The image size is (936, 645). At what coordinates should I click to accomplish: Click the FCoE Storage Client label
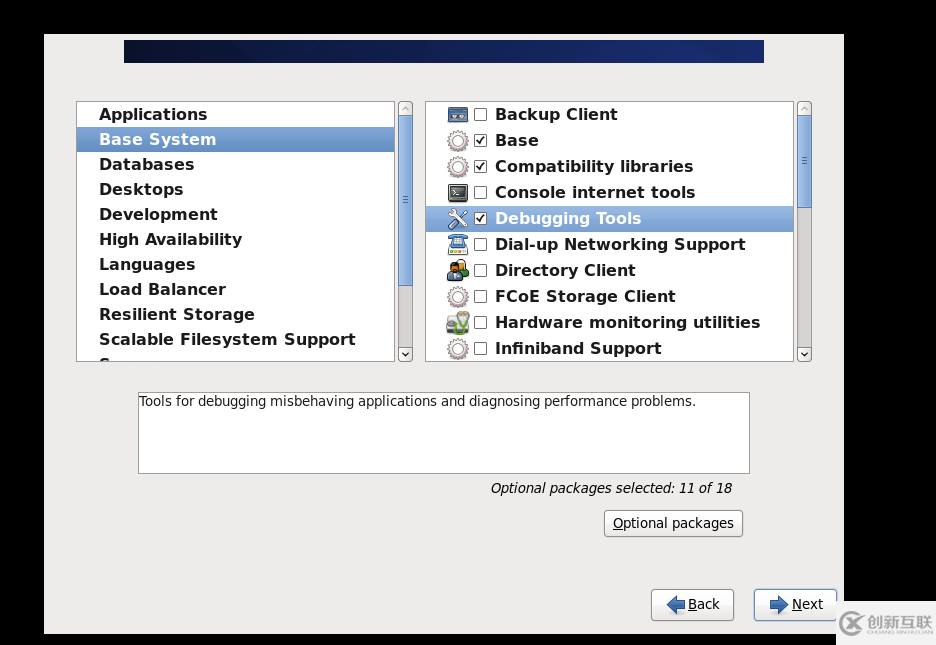586,297
